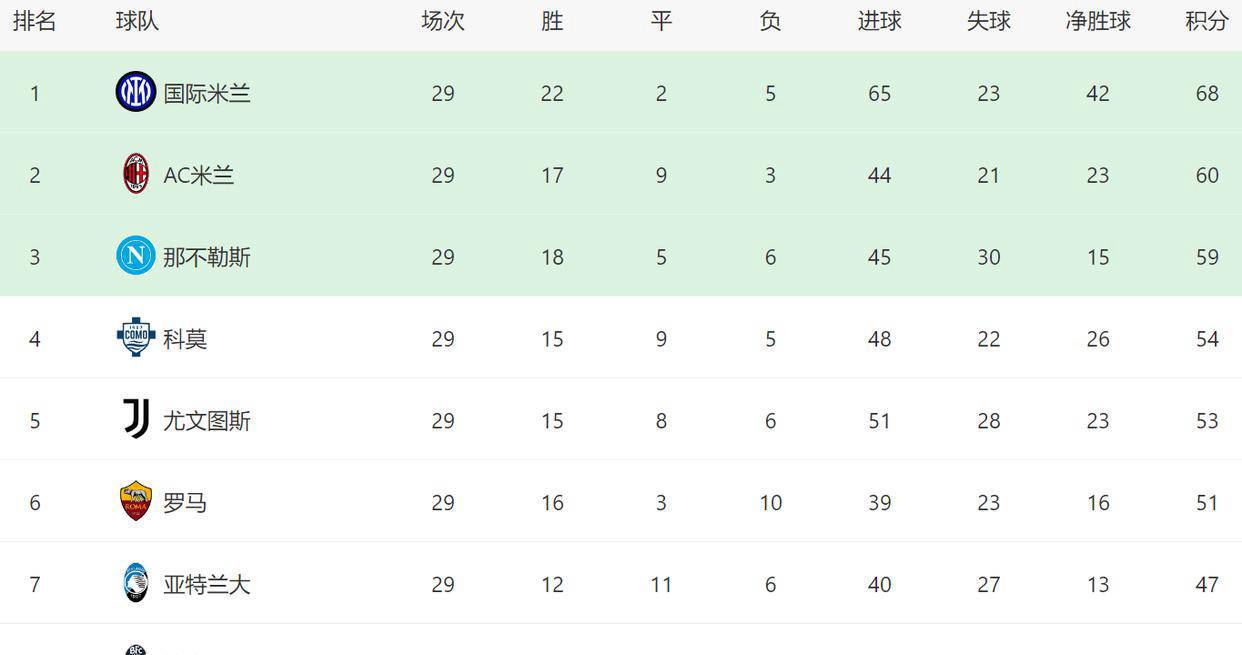
Task: Click the Juventus club logo
Action: click(x=136, y=419)
